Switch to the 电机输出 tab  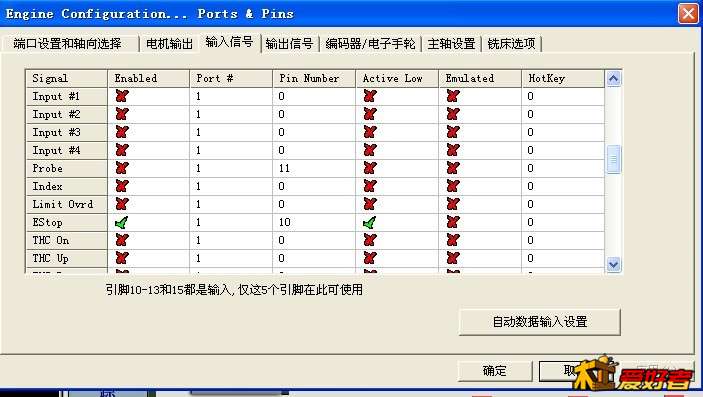(x=169, y=44)
